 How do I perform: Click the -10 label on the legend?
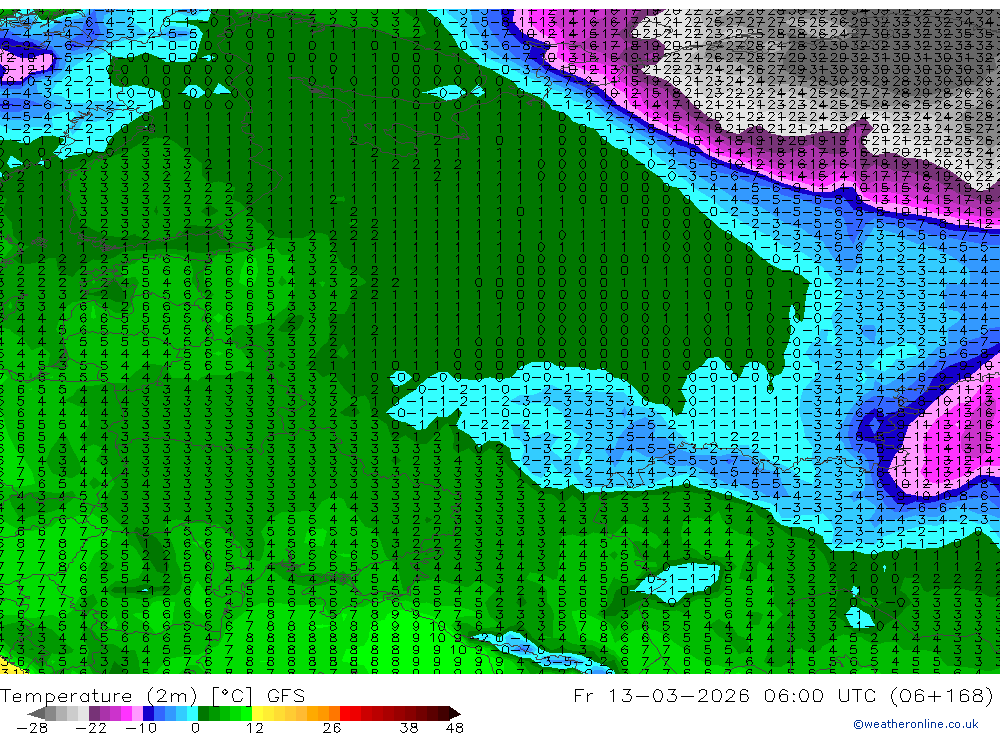click(x=141, y=728)
